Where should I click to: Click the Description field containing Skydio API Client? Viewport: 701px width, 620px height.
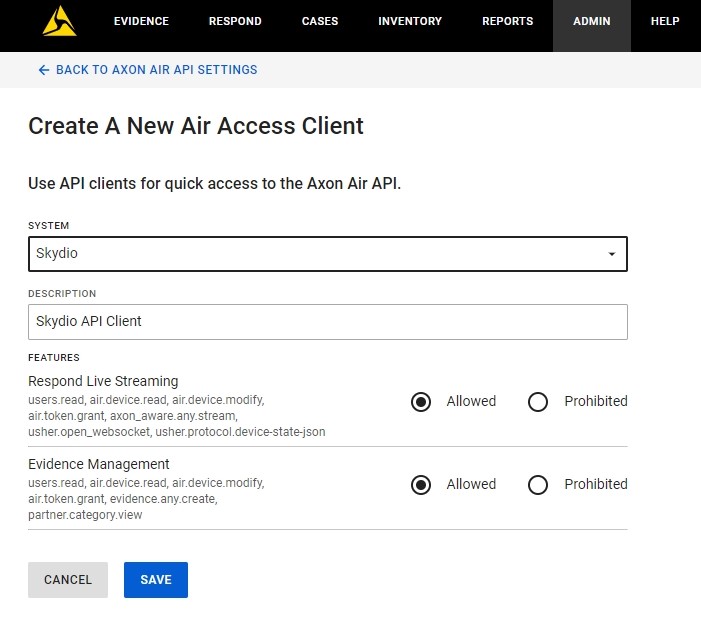coord(327,322)
